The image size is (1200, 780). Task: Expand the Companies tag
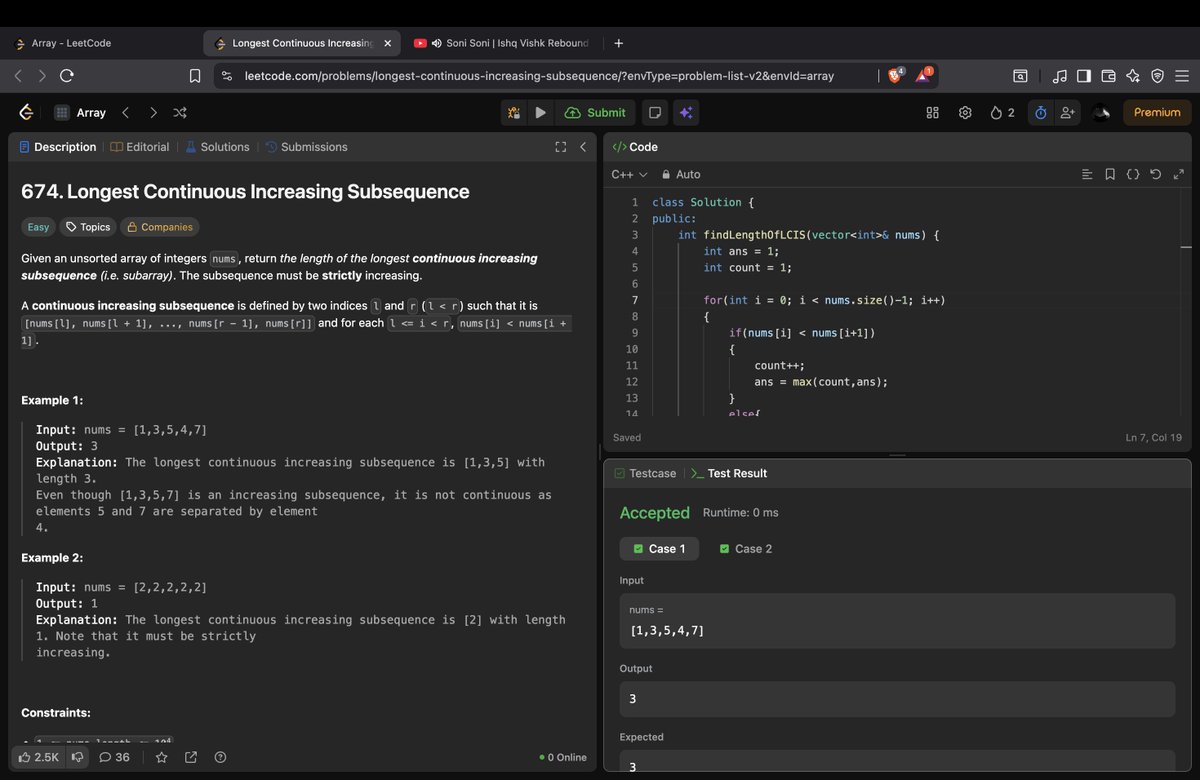(x=159, y=227)
